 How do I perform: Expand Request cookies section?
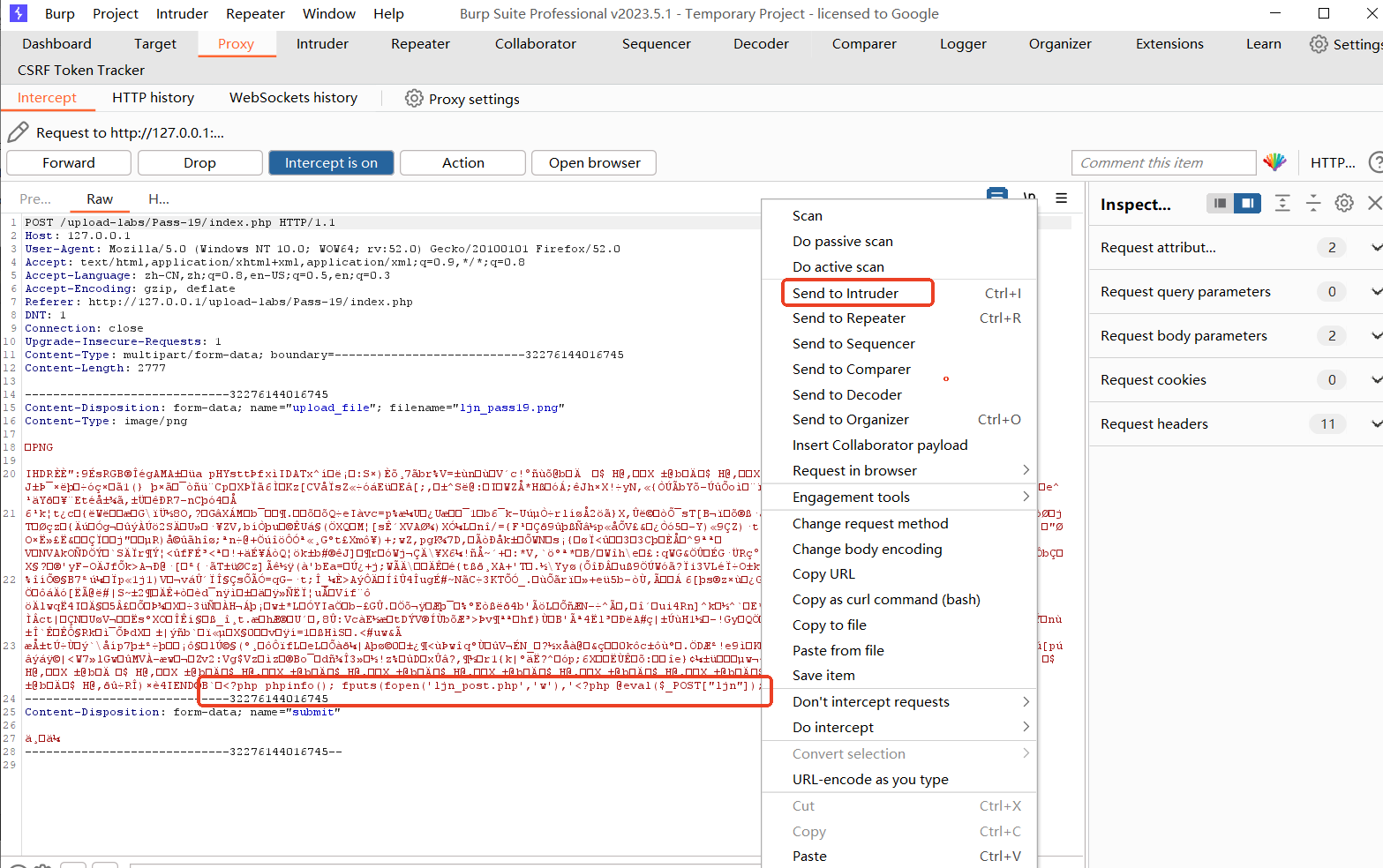[1236, 379]
